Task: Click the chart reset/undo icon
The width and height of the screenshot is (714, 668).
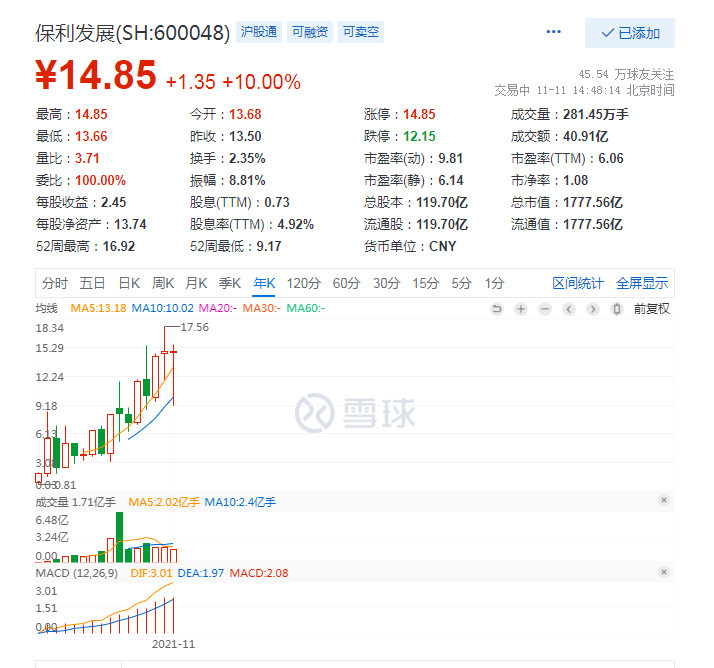Action: (x=497, y=309)
